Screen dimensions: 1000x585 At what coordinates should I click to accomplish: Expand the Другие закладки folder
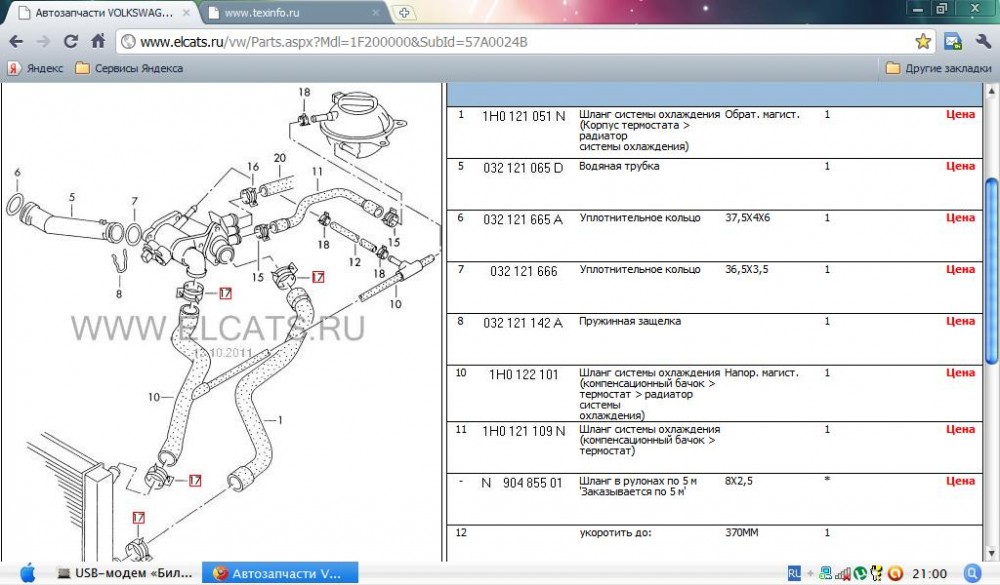click(939, 68)
